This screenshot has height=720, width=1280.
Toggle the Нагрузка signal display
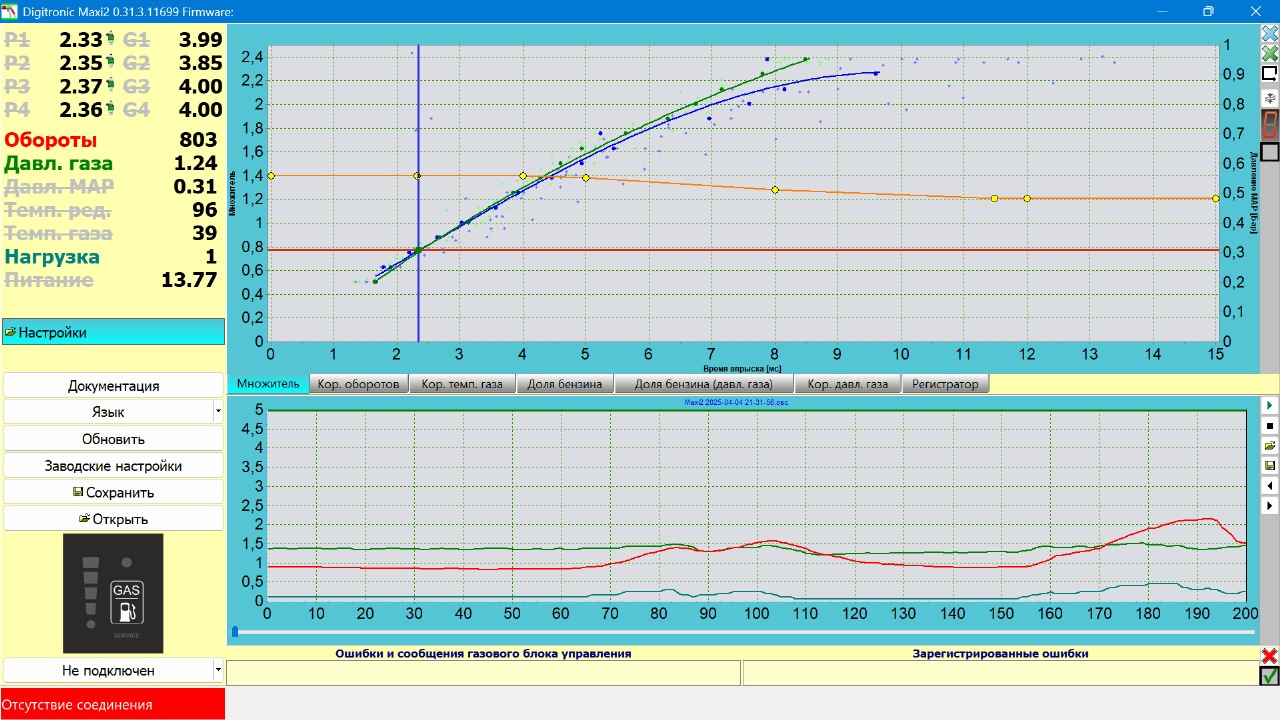[x=52, y=257]
